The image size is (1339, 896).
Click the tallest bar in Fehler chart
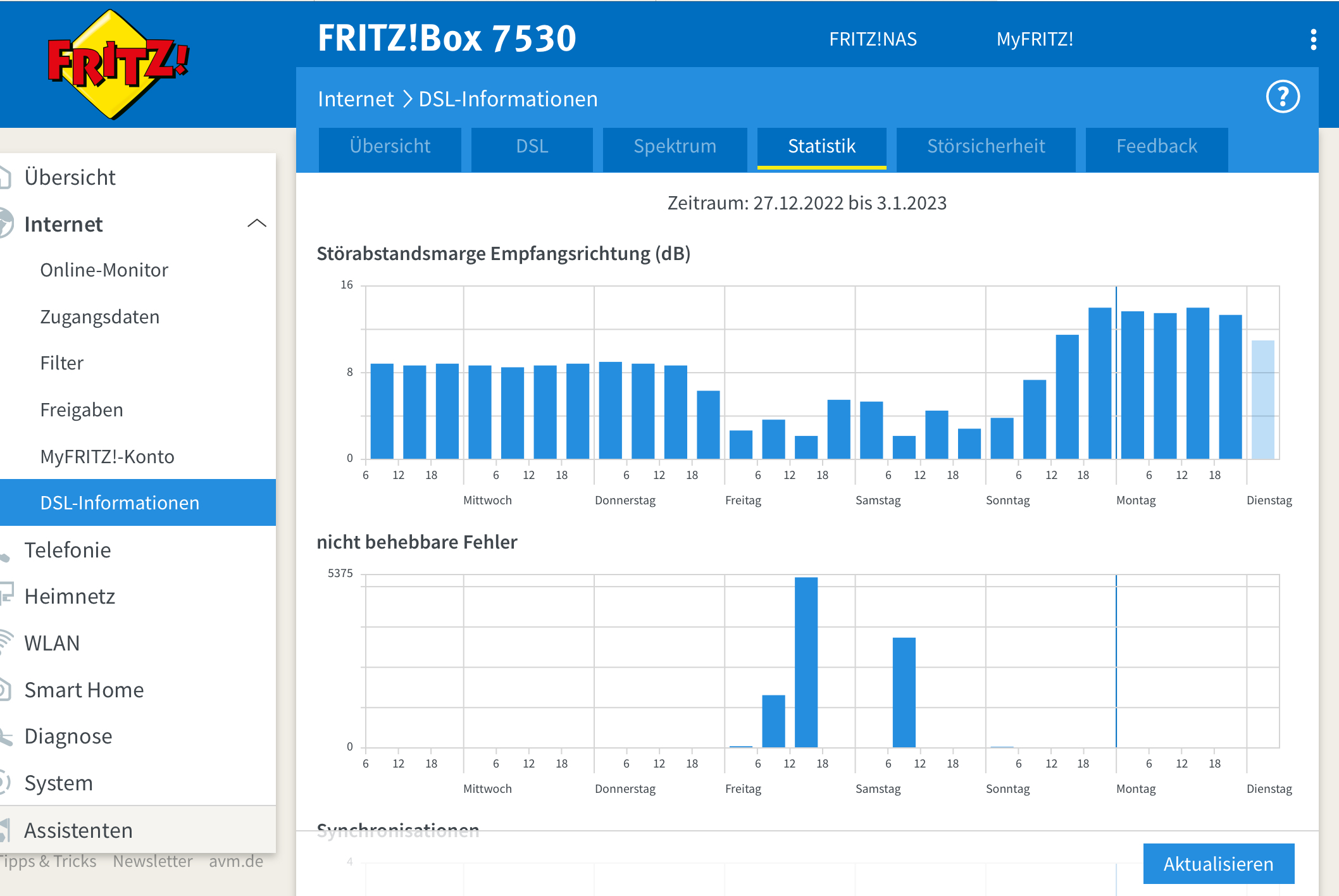click(x=806, y=661)
